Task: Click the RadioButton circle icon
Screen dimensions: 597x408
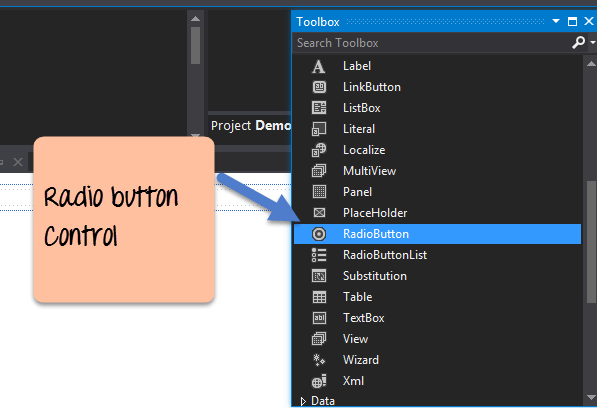Action: tap(319, 234)
